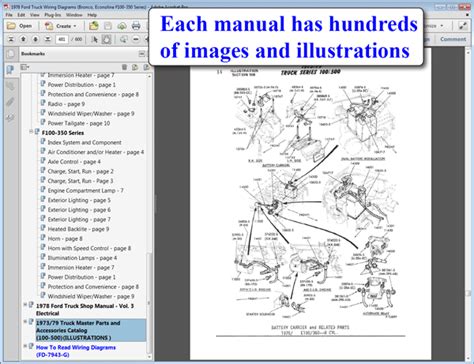
Task: Open the Create dropdown
Action: click(x=61, y=26)
